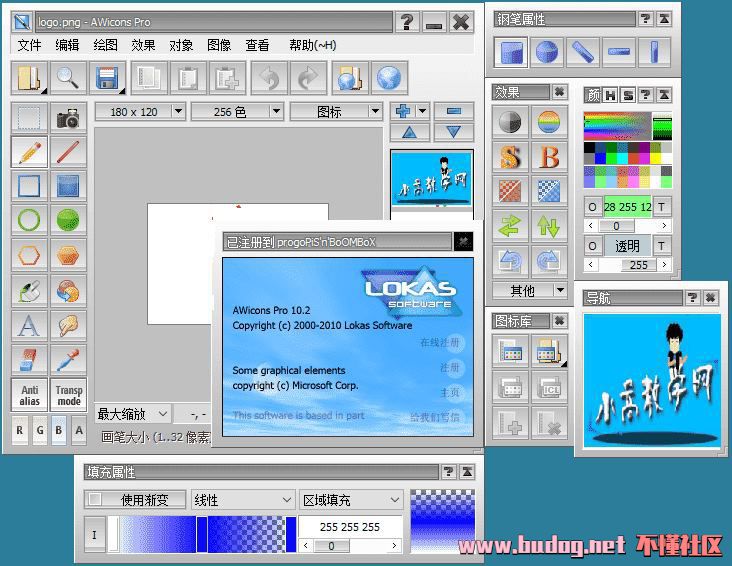Click the rainbow color spectrum palette
Viewport: 732px width, 566px height.
pos(617,126)
